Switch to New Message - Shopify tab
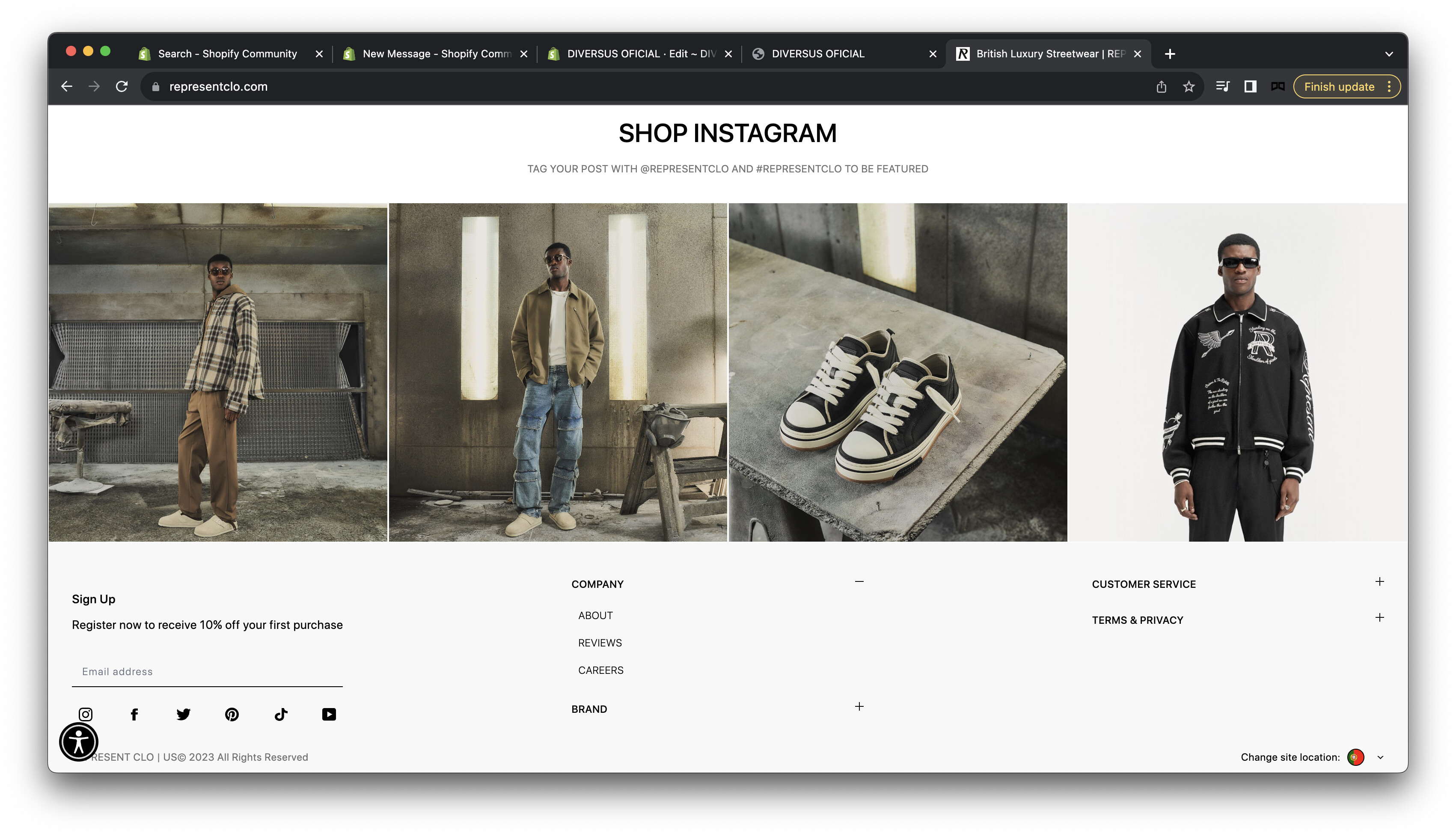The image size is (1456, 836). pos(435,54)
